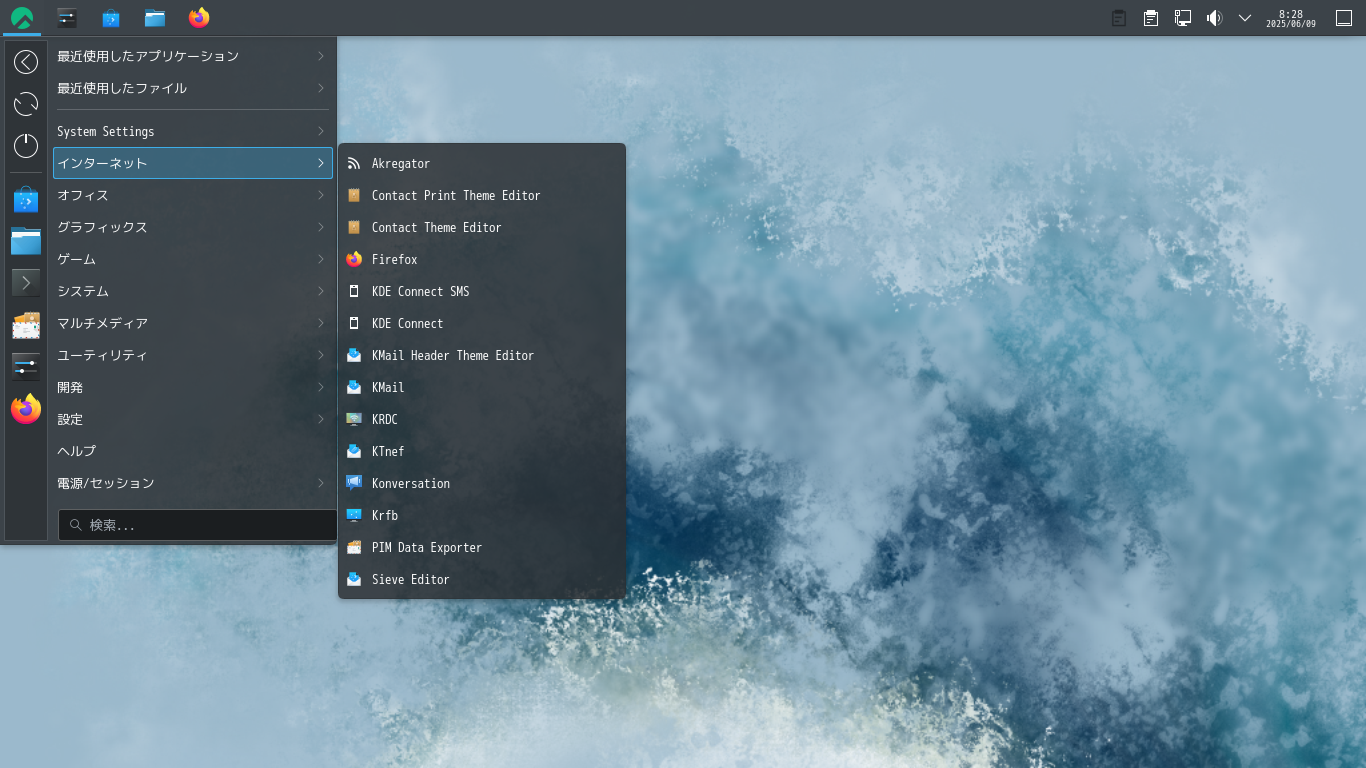Click the 8:28 clock in the panel

coord(1291,18)
